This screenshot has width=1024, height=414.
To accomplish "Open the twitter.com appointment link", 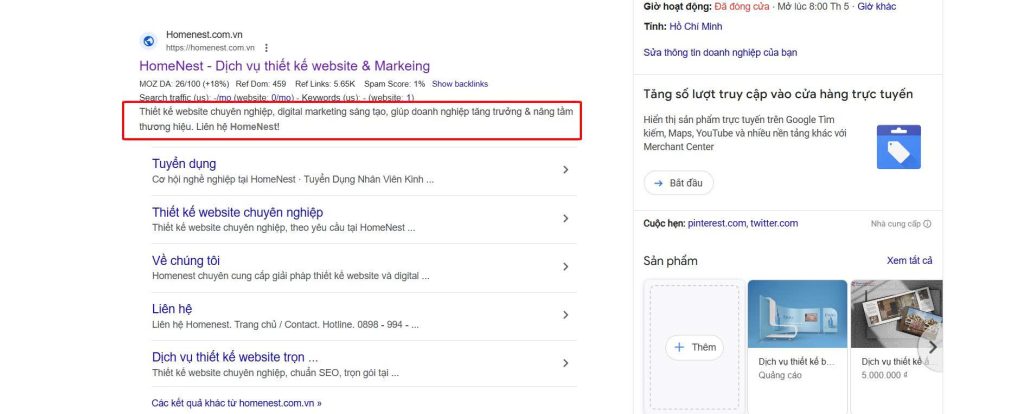I will click(774, 223).
